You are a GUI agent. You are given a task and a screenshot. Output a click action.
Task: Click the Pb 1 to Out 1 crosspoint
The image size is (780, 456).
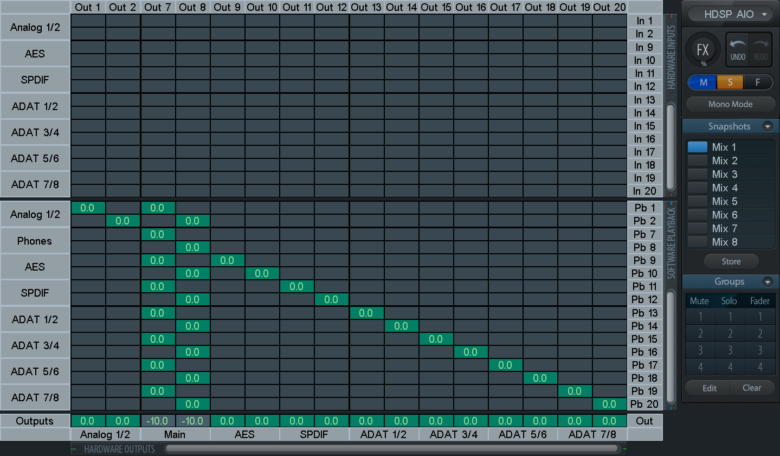[88, 208]
